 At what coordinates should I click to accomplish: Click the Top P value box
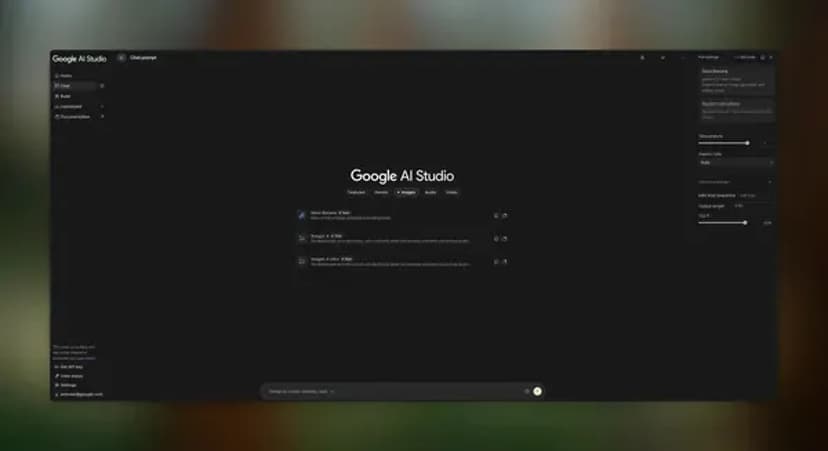point(767,223)
